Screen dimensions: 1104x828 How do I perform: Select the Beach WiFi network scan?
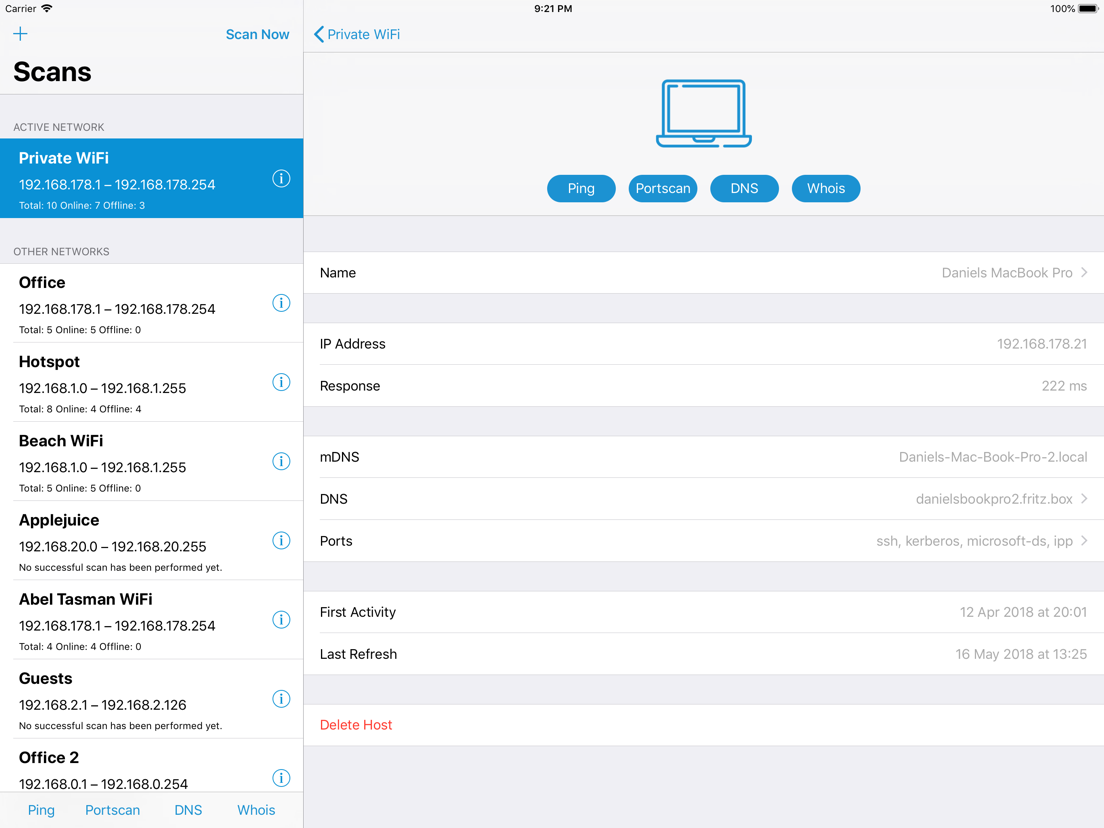coord(151,462)
